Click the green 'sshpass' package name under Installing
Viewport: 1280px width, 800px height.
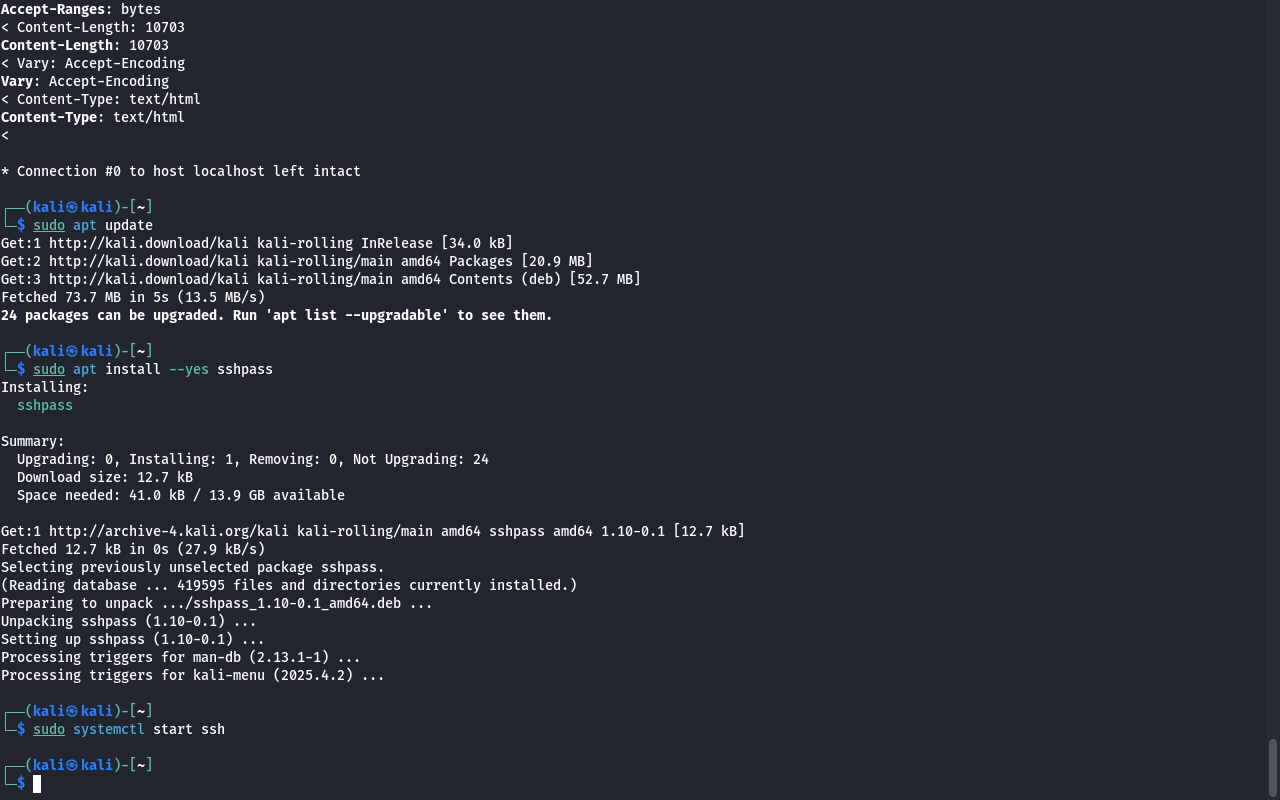click(45, 405)
